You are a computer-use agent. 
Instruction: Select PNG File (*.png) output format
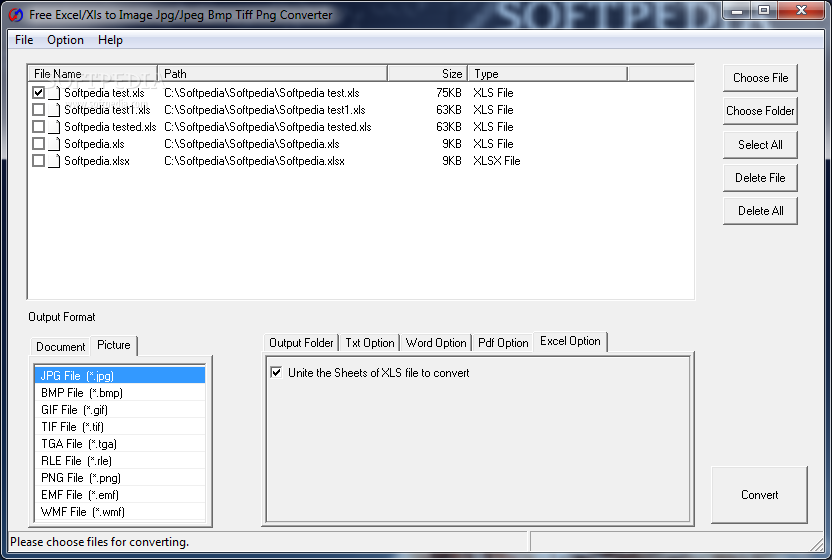(120, 478)
